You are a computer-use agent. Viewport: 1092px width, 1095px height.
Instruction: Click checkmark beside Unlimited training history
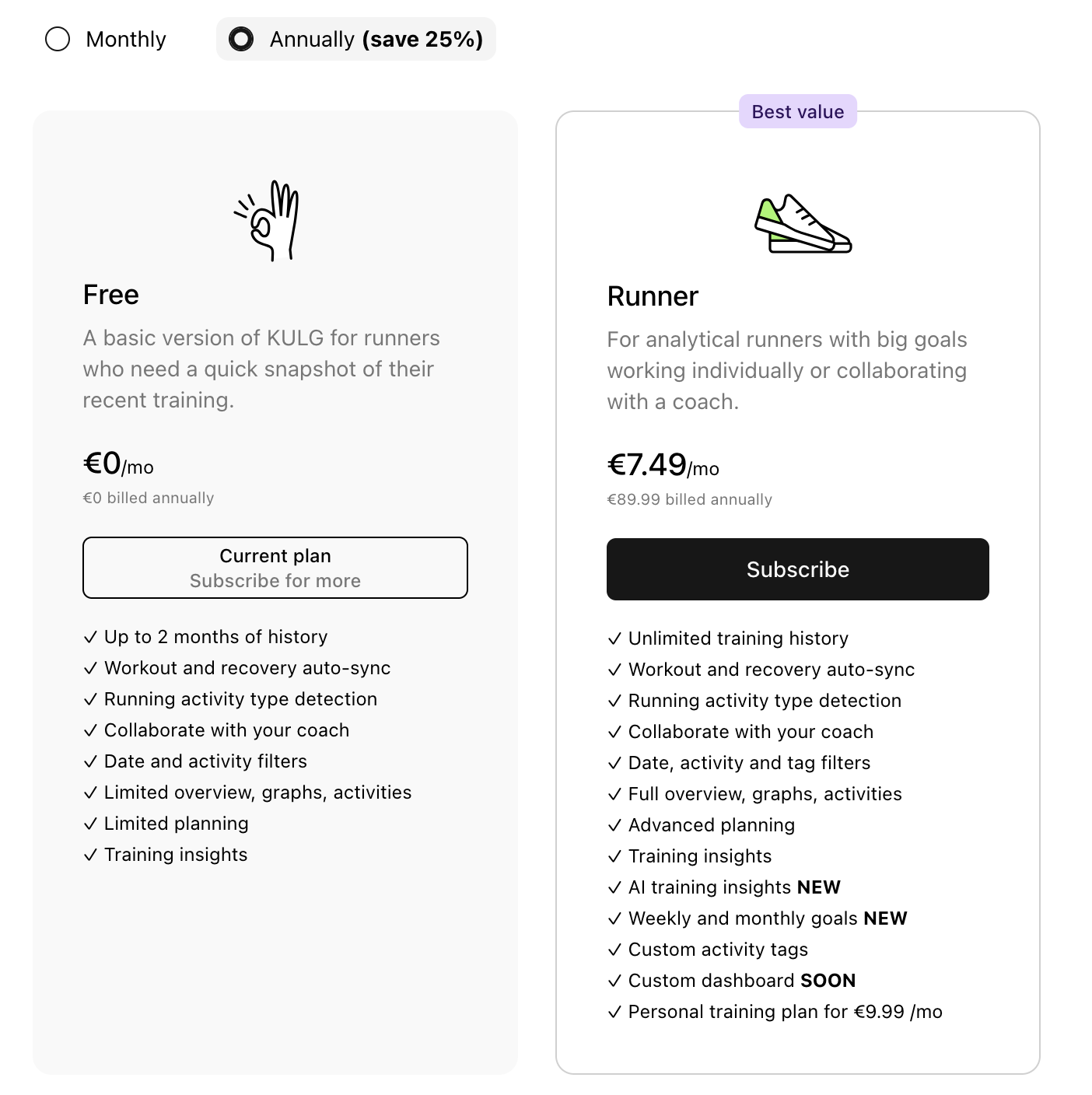tap(614, 638)
